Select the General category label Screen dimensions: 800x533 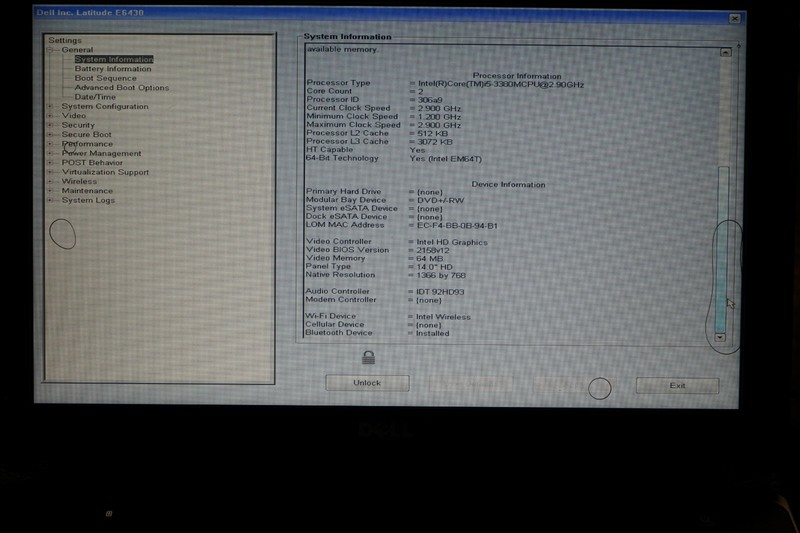pyautogui.click(x=78, y=49)
